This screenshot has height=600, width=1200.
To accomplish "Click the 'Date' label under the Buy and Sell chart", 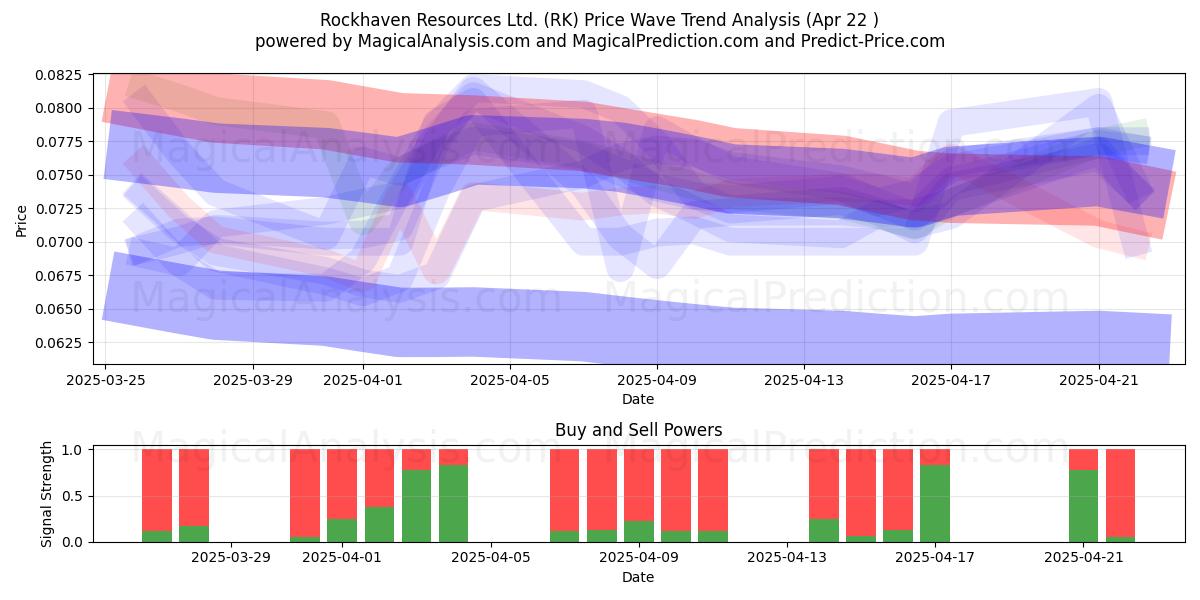I will pos(638,577).
